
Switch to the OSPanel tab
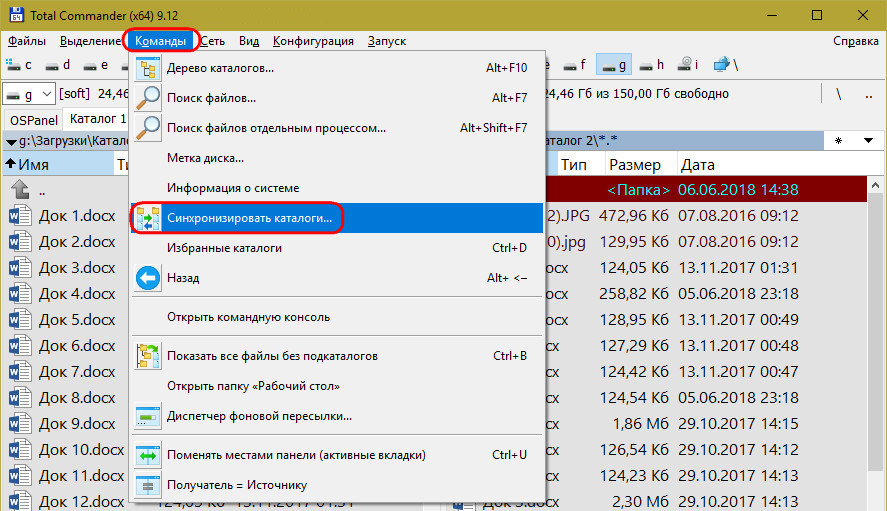[x=34, y=120]
